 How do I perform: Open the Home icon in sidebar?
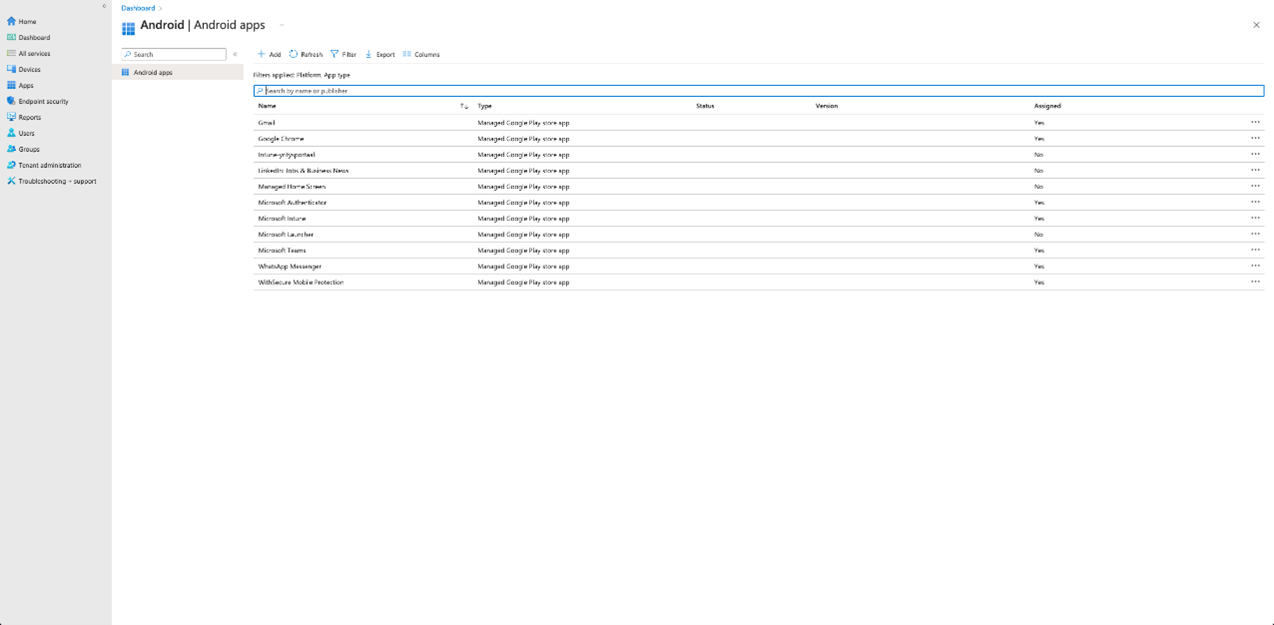tap(11, 21)
